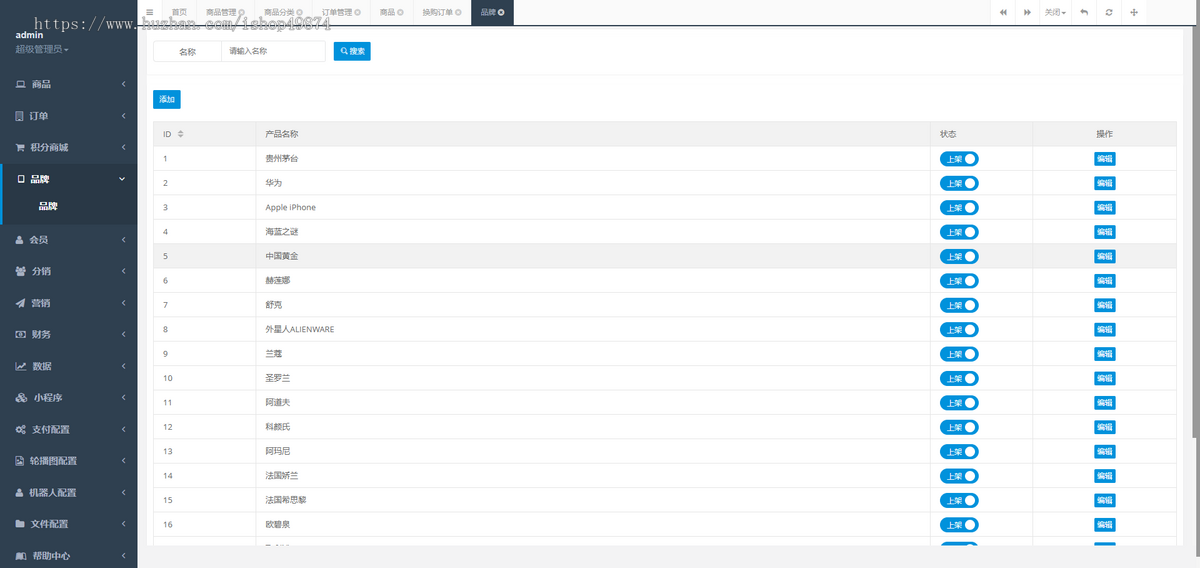The height and width of the screenshot is (568, 1200).
Task: Close the 商品分类 tab with its x icon
Action: (299, 13)
